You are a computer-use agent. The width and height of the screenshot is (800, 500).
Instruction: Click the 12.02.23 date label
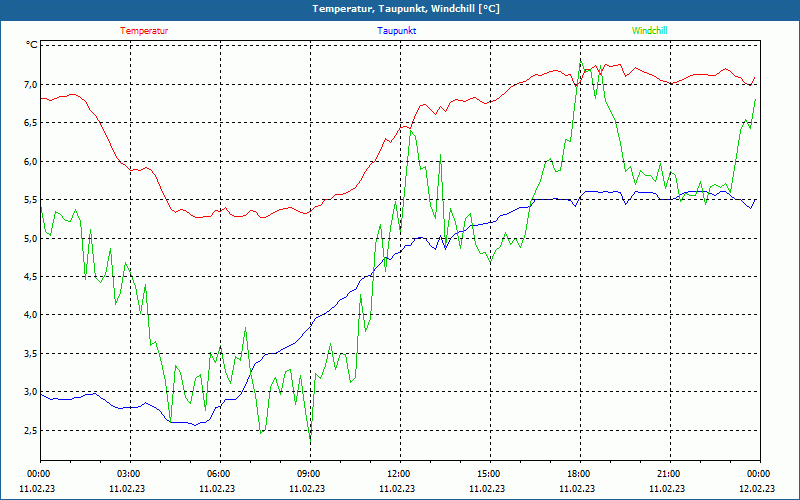(x=757, y=488)
